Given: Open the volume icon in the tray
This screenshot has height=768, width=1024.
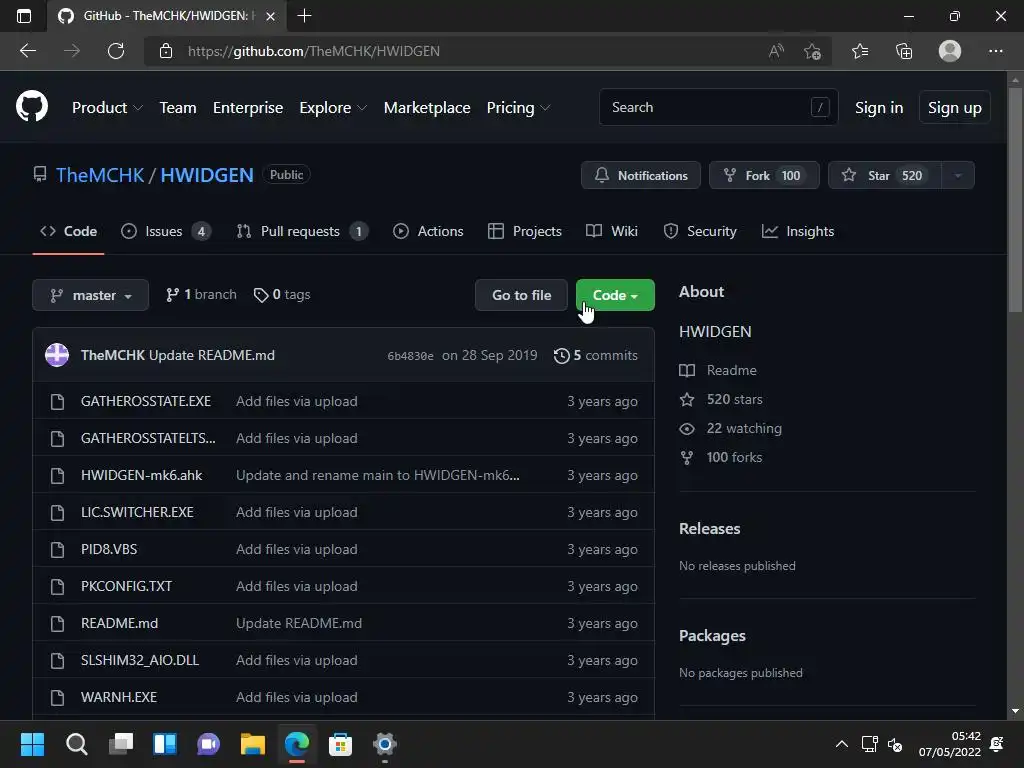Looking at the screenshot, I should (x=895, y=744).
